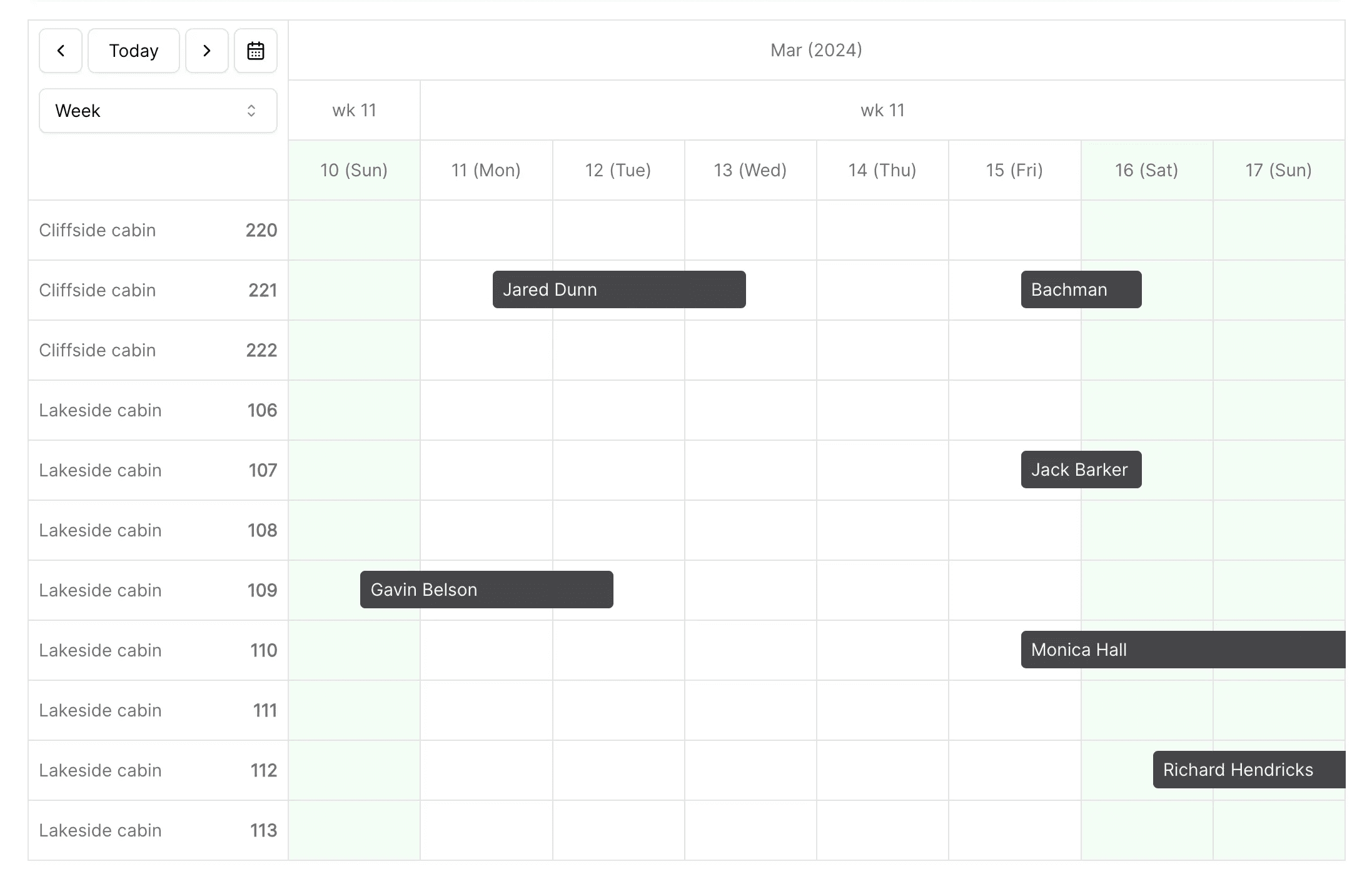Click the previous week navigation arrow
The image size is (1372, 884).
pyautogui.click(x=60, y=50)
